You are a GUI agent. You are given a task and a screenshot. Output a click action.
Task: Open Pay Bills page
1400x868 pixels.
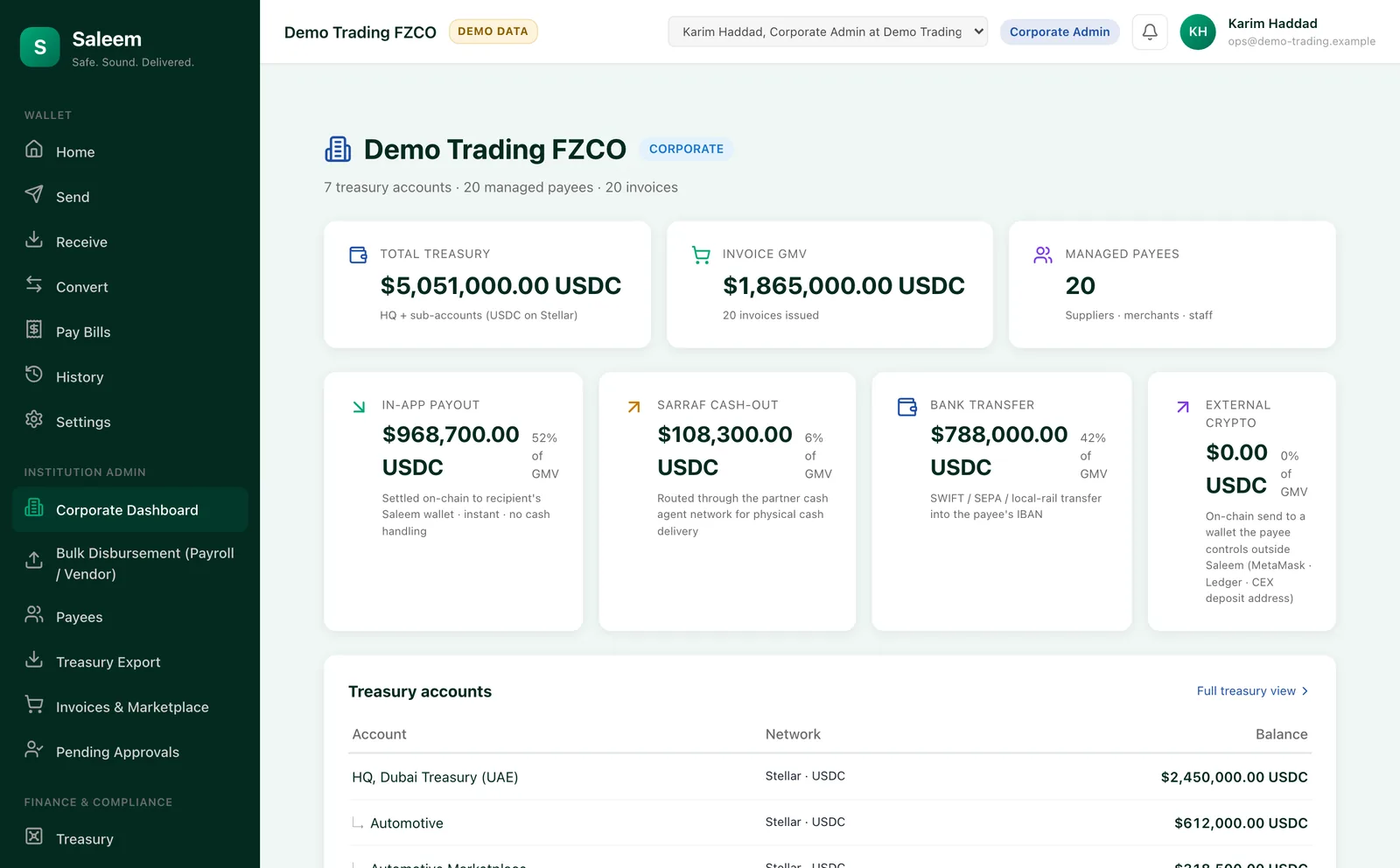(x=130, y=332)
